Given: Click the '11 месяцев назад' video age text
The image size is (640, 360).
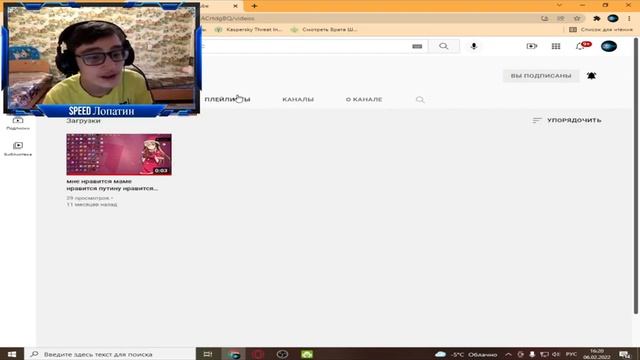Looking at the screenshot, I should (92, 204).
